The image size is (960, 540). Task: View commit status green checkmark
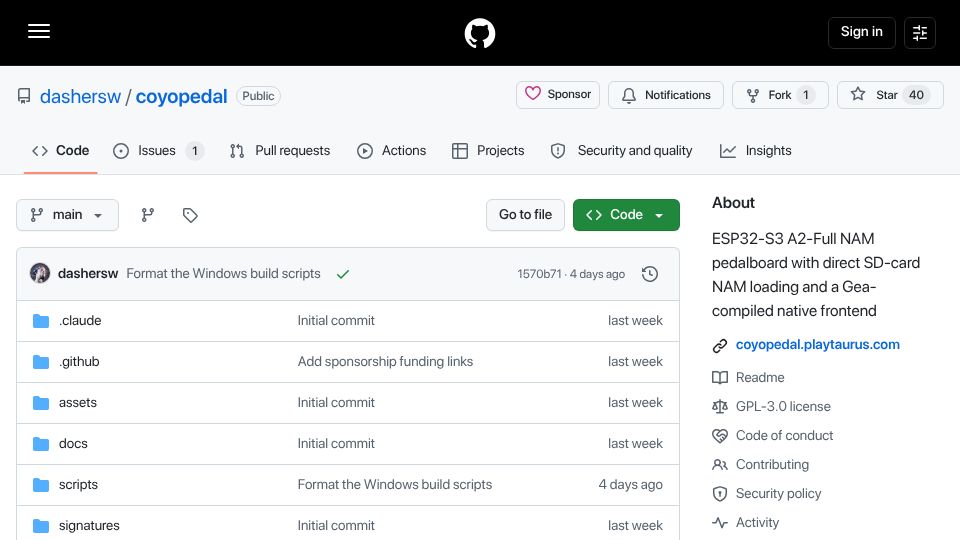343,274
